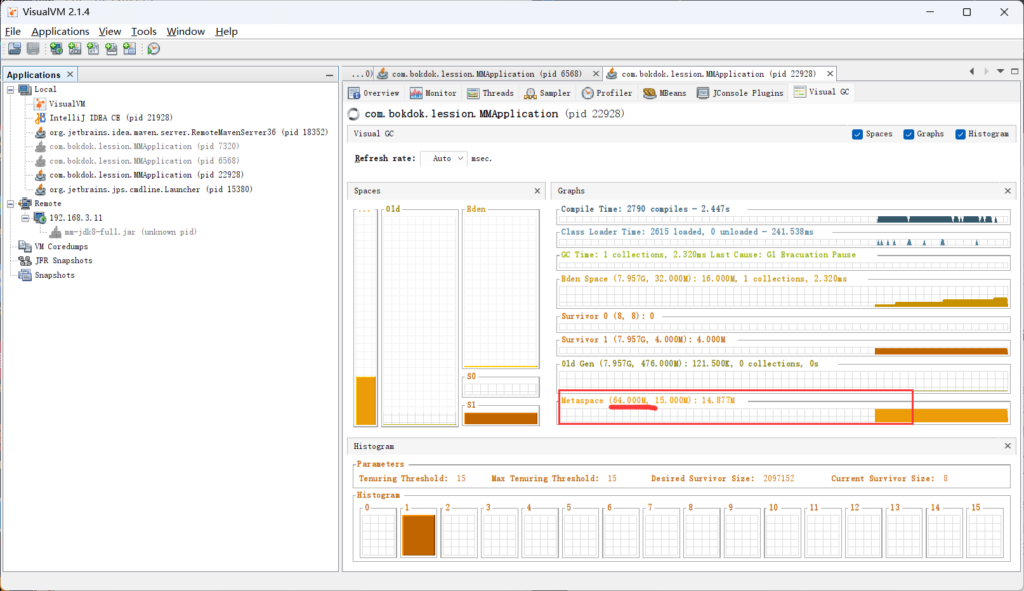Switch to the Threads tab
The height and width of the screenshot is (591, 1024).
pos(490,93)
